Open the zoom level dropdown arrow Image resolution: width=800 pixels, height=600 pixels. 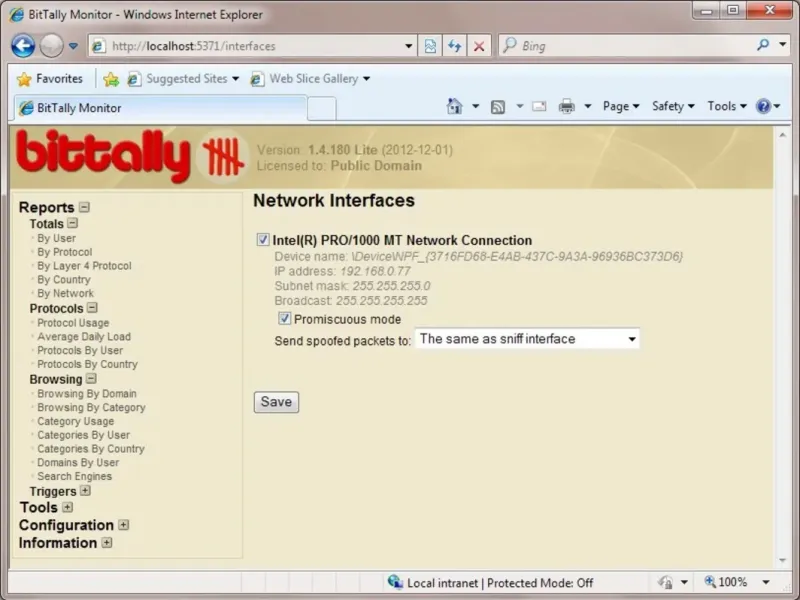pyautogui.click(x=766, y=582)
